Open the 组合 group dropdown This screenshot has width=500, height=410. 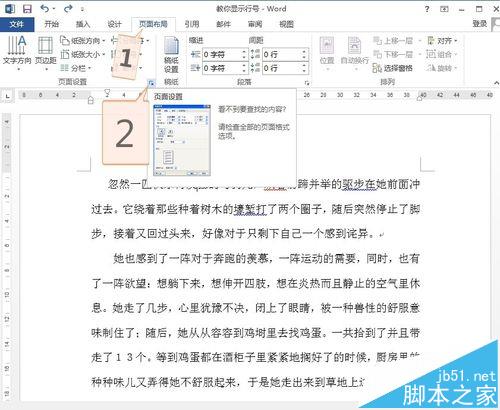pyautogui.click(x=442, y=54)
